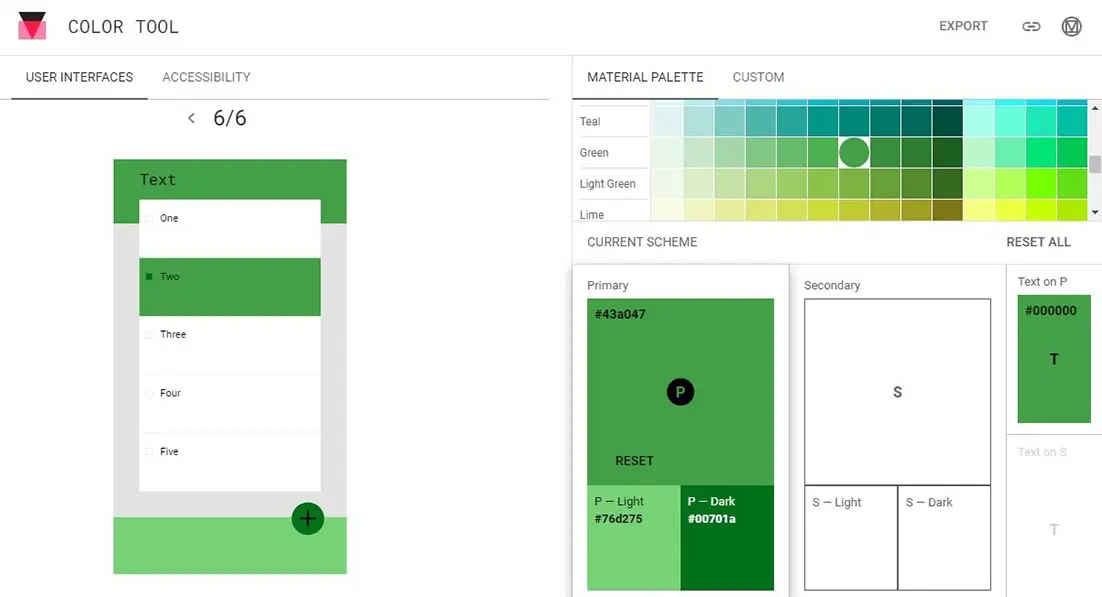Select the Material Palette tab

tap(645, 77)
